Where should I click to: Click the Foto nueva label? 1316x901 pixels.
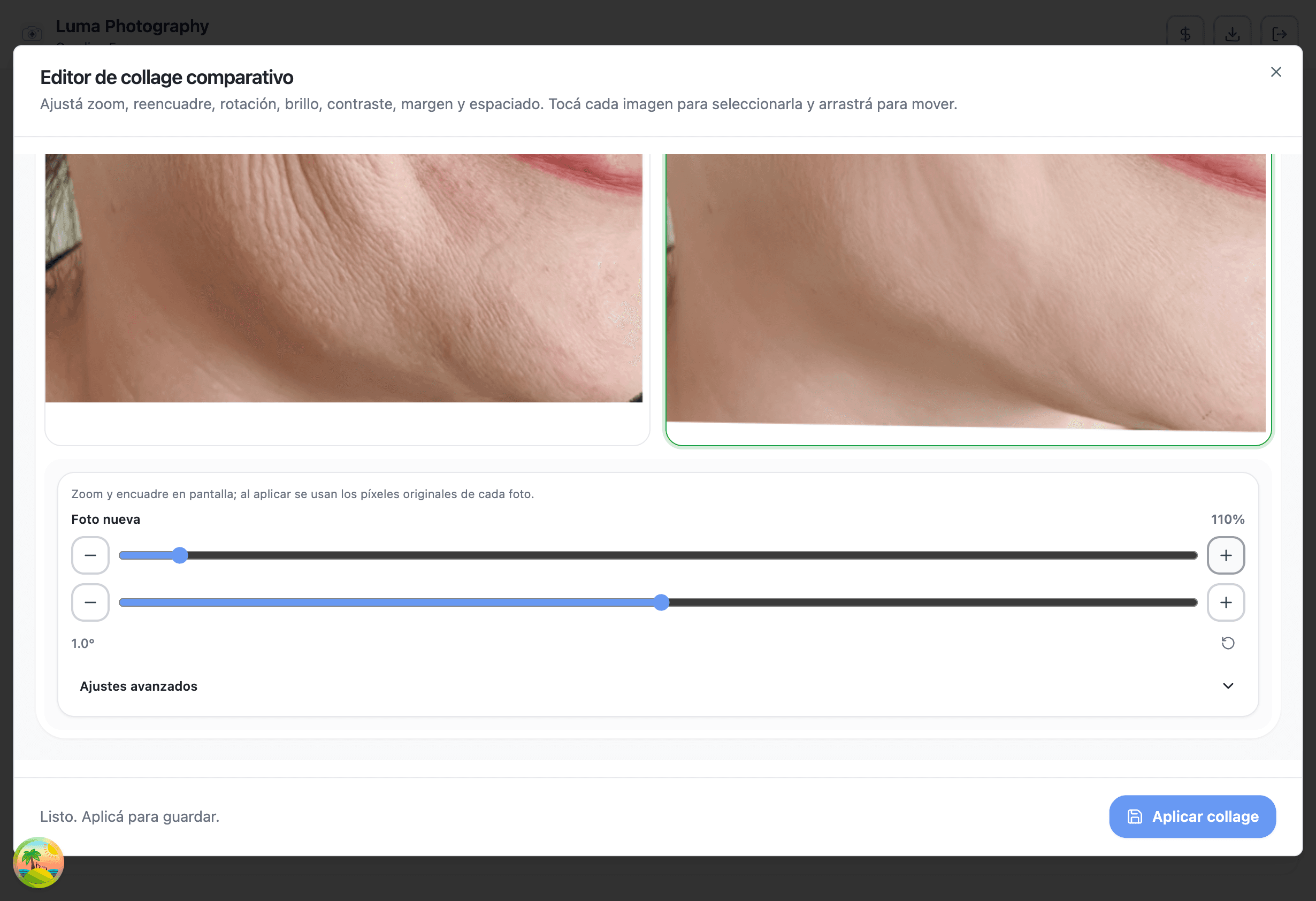pos(106,520)
